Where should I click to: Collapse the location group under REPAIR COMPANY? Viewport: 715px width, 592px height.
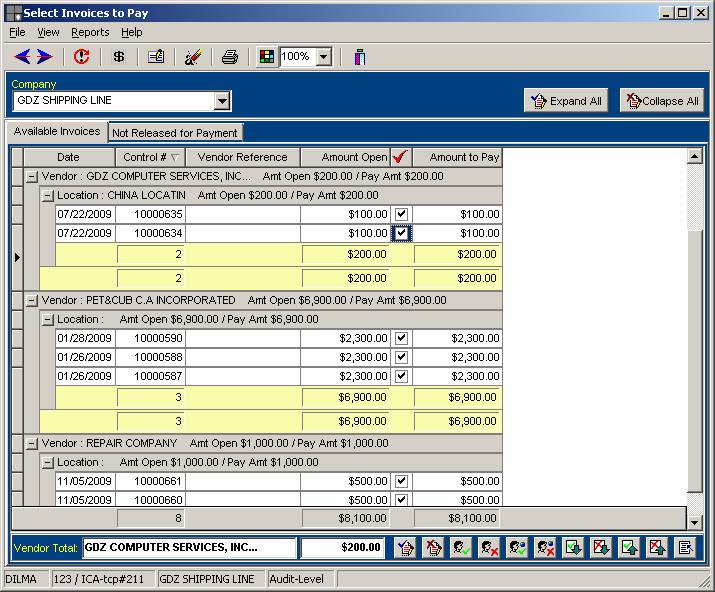coord(47,462)
